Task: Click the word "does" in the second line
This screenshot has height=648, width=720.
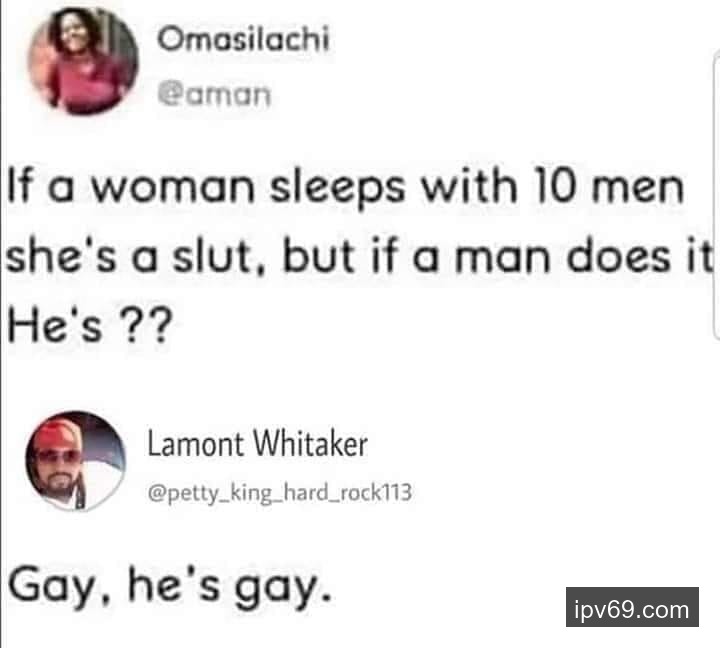Action: click(x=618, y=256)
